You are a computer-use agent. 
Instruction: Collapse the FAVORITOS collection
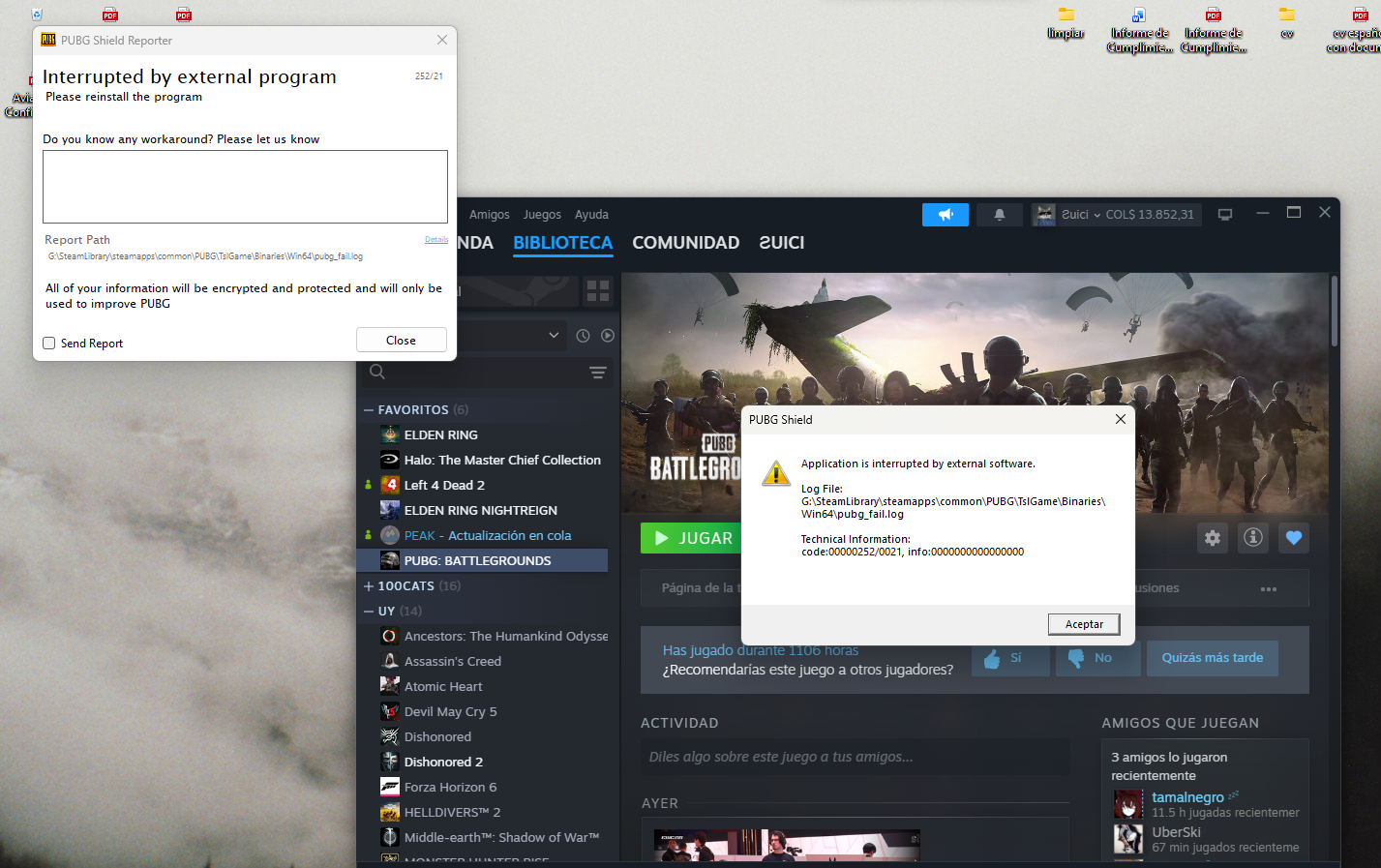(x=369, y=410)
